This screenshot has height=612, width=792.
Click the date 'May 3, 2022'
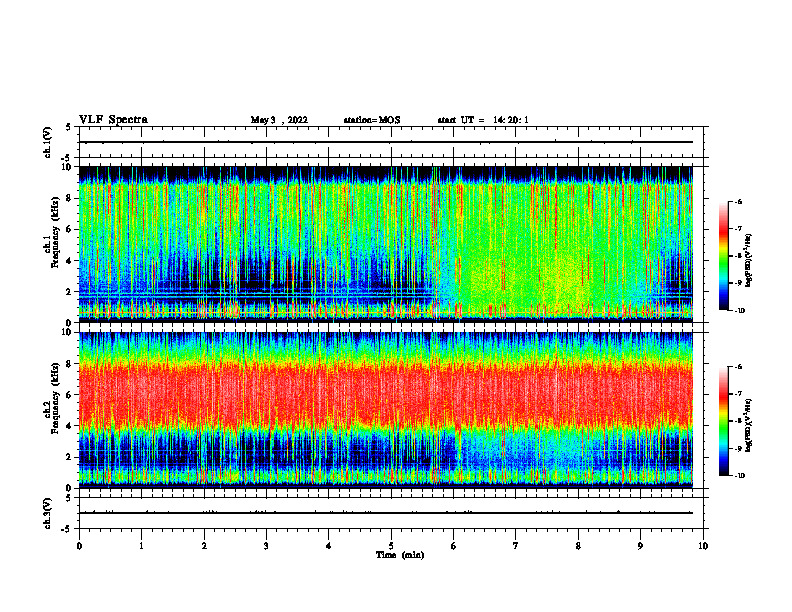(279, 120)
